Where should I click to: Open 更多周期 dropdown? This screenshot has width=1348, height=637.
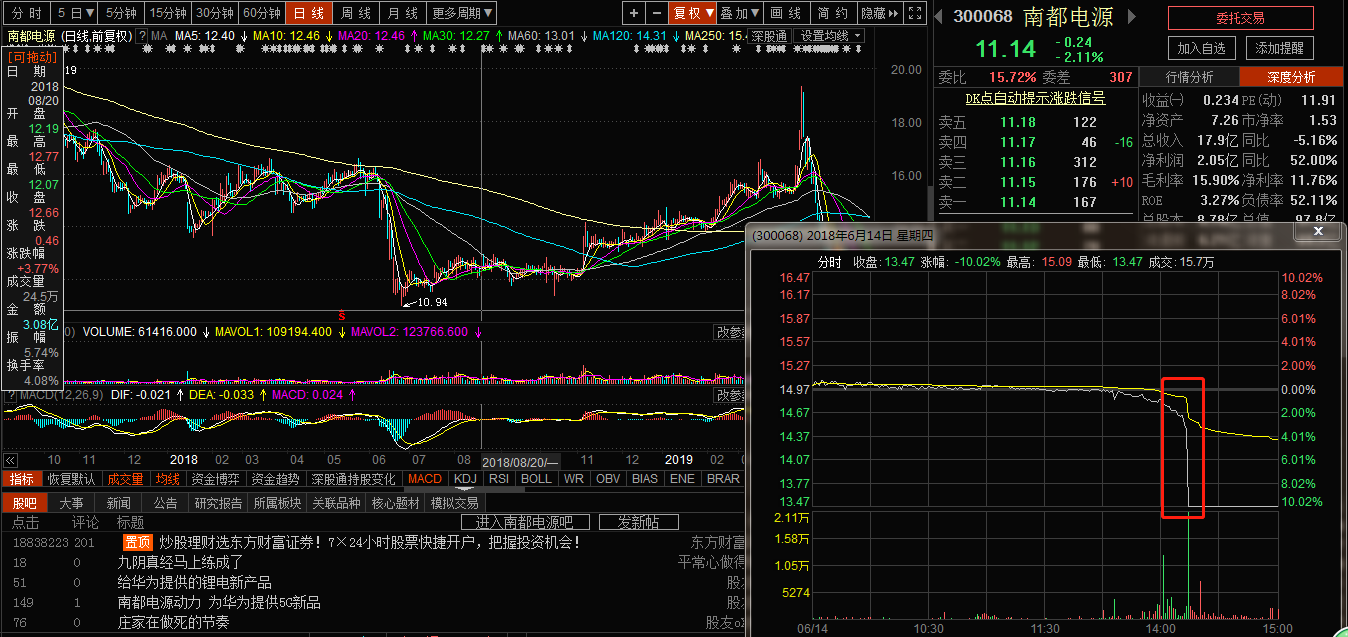coord(463,13)
